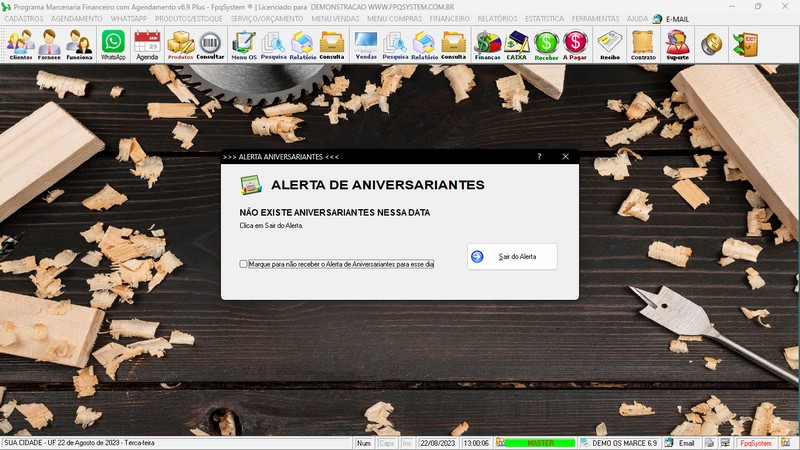Image resolution: width=800 pixels, height=450 pixels.
Task: Open the MENU VENDAS menu
Action: (x=335, y=19)
